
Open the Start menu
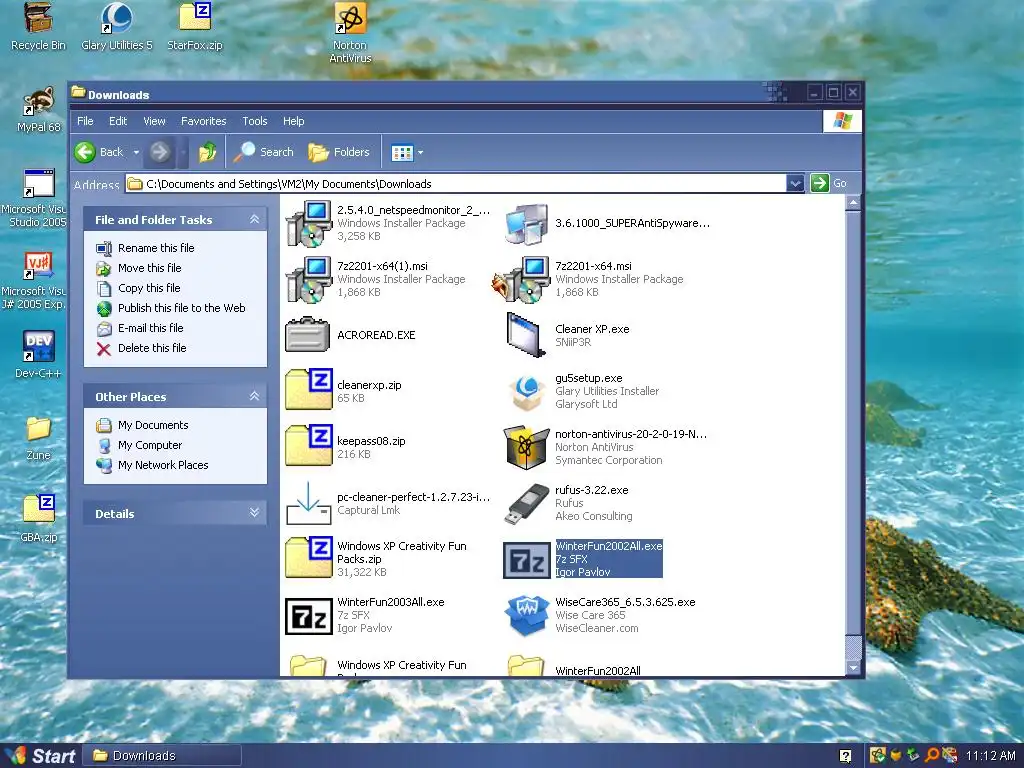(x=40, y=756)
